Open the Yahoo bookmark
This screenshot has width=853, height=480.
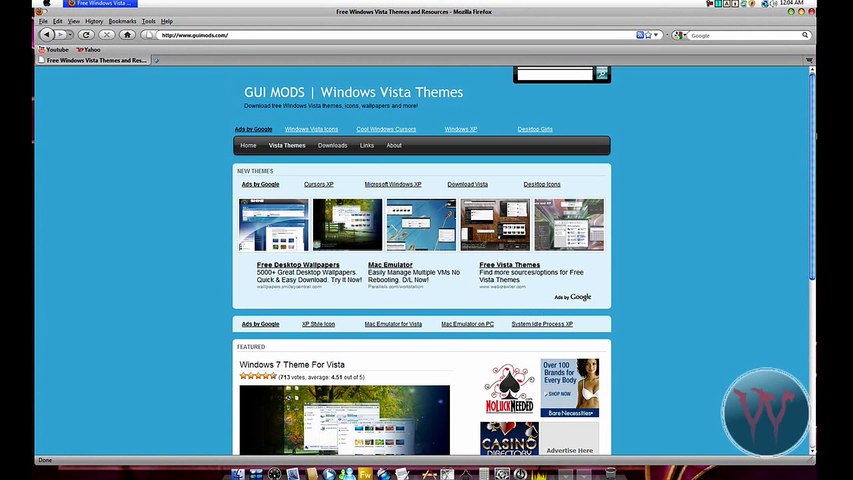[88, 50]
